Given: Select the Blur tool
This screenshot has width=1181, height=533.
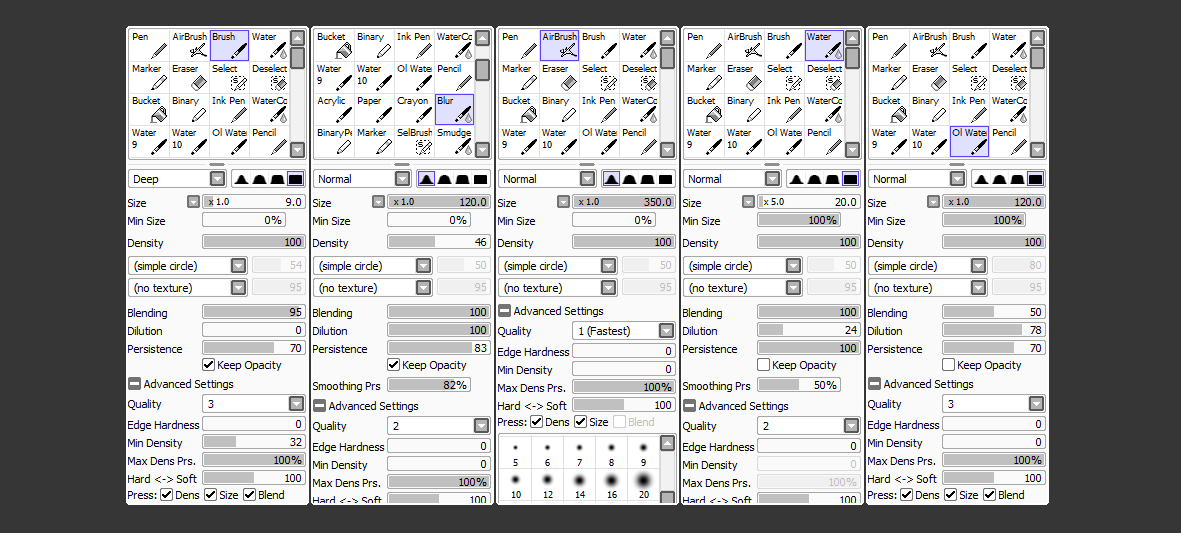Looking at the screenshot, I should tap(454, 109).
